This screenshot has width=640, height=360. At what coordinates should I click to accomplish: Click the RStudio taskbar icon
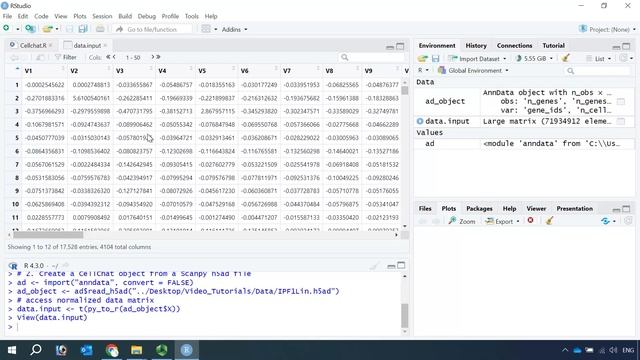coord(187,350)
